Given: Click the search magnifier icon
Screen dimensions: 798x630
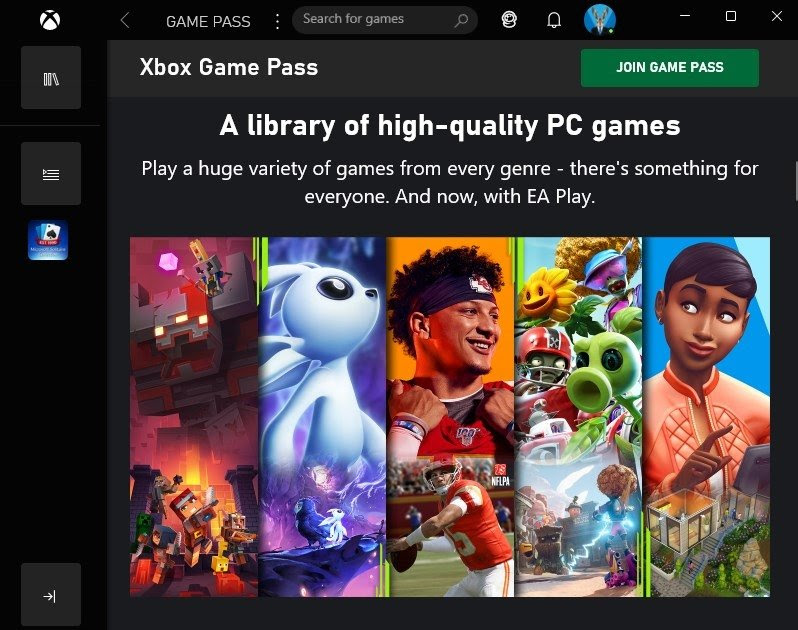Looking at the screenshot, I should coord(461,20).
